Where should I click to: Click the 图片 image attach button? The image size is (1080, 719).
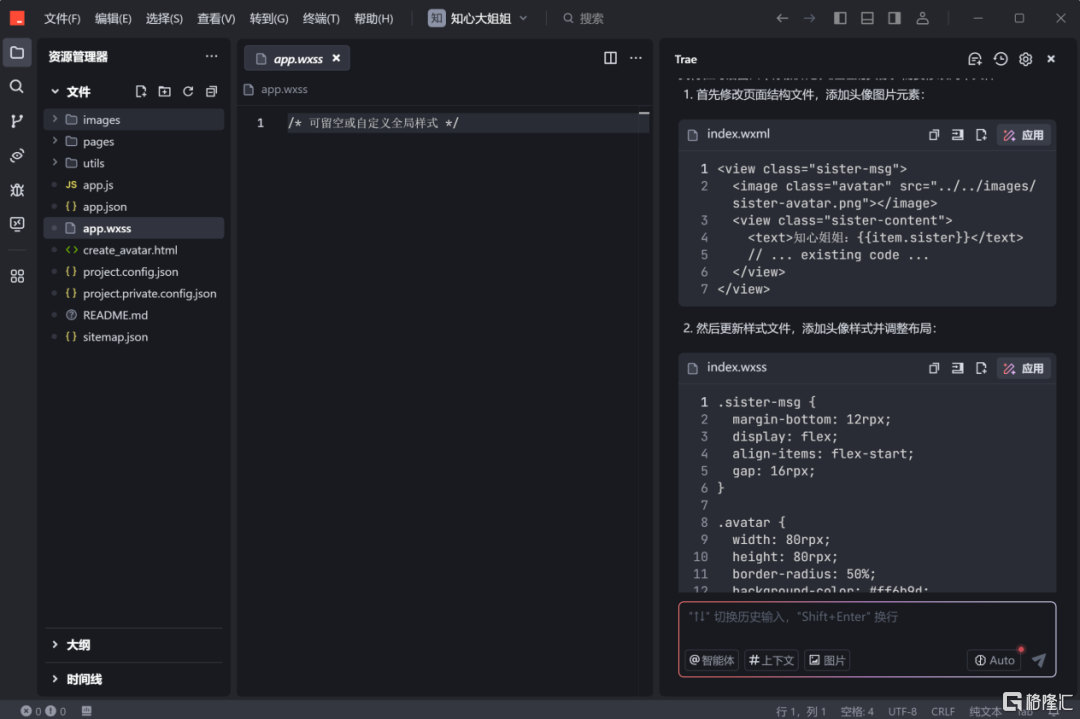(827, 660)
